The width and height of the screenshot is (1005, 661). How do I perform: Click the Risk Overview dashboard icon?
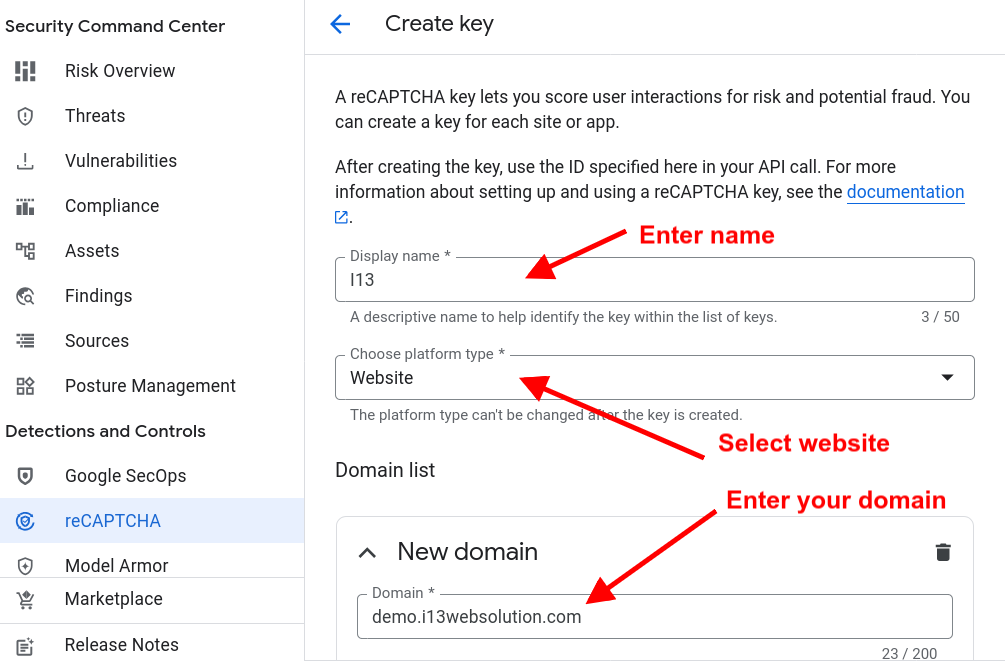point(25,71)
